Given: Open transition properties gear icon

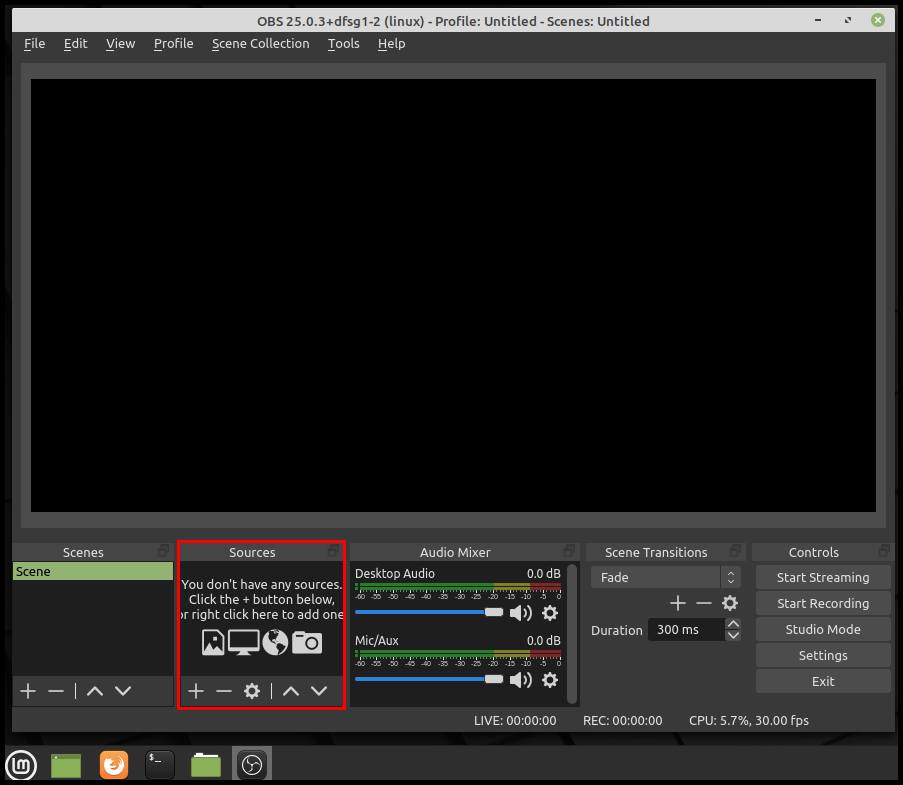Looking at the screenshot, I should [730, 603].
